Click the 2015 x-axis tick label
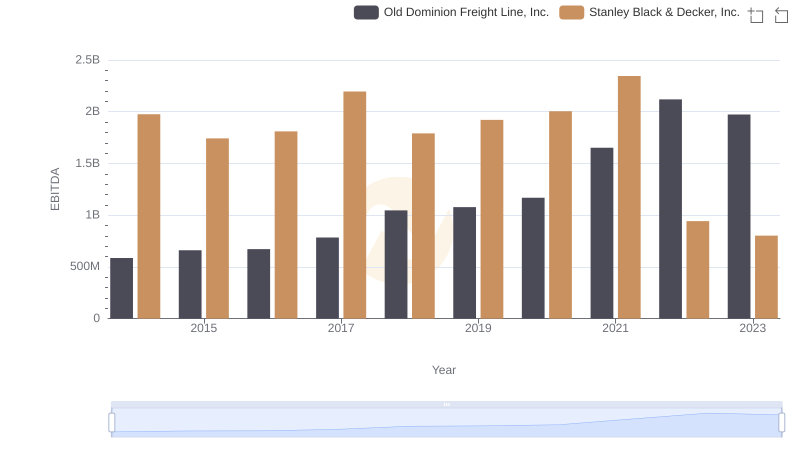The height and width of the screenshot is (461, 800). point(203,328)
